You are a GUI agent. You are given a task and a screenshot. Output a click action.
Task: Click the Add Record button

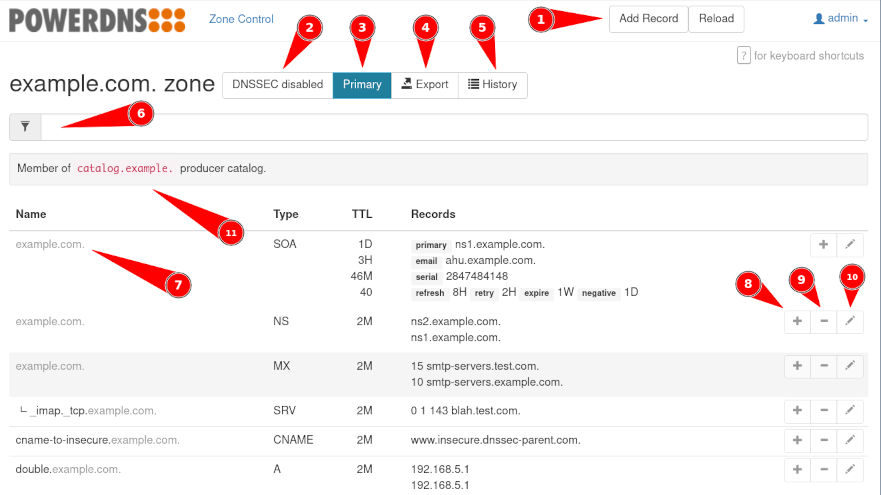648,18
